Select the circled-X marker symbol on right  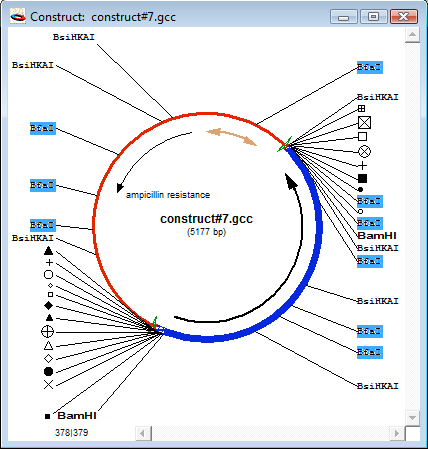click(x=364, y=151)
